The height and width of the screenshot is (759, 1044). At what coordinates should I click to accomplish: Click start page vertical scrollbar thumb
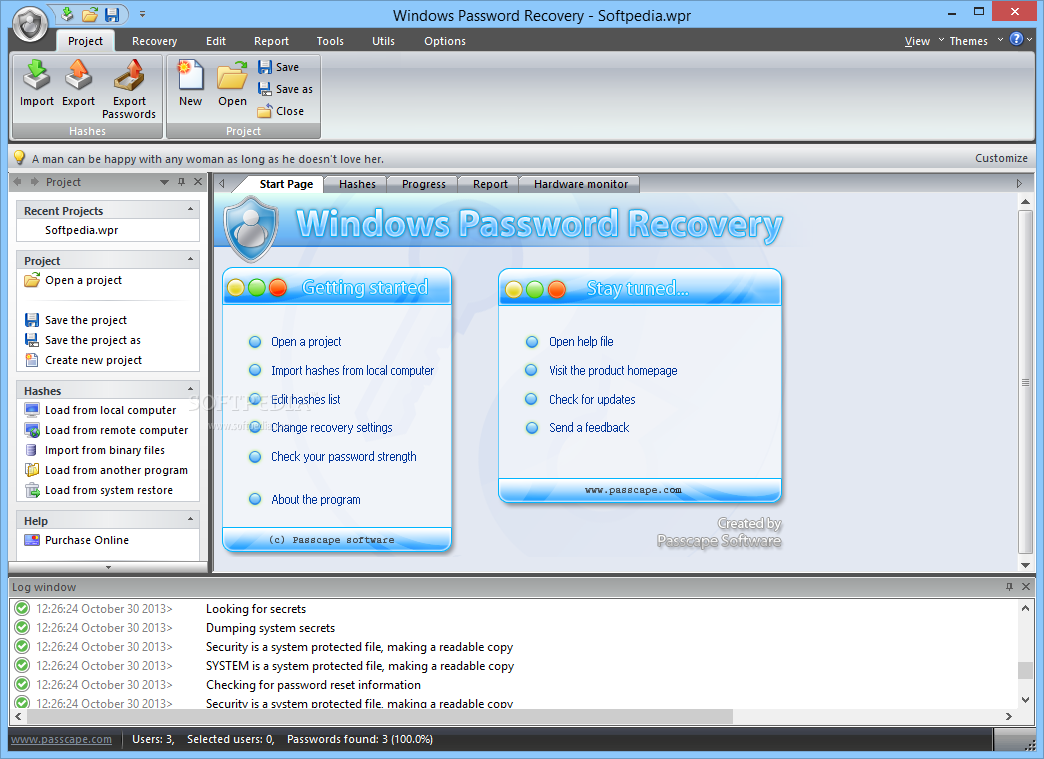(x=1025, y=382)
